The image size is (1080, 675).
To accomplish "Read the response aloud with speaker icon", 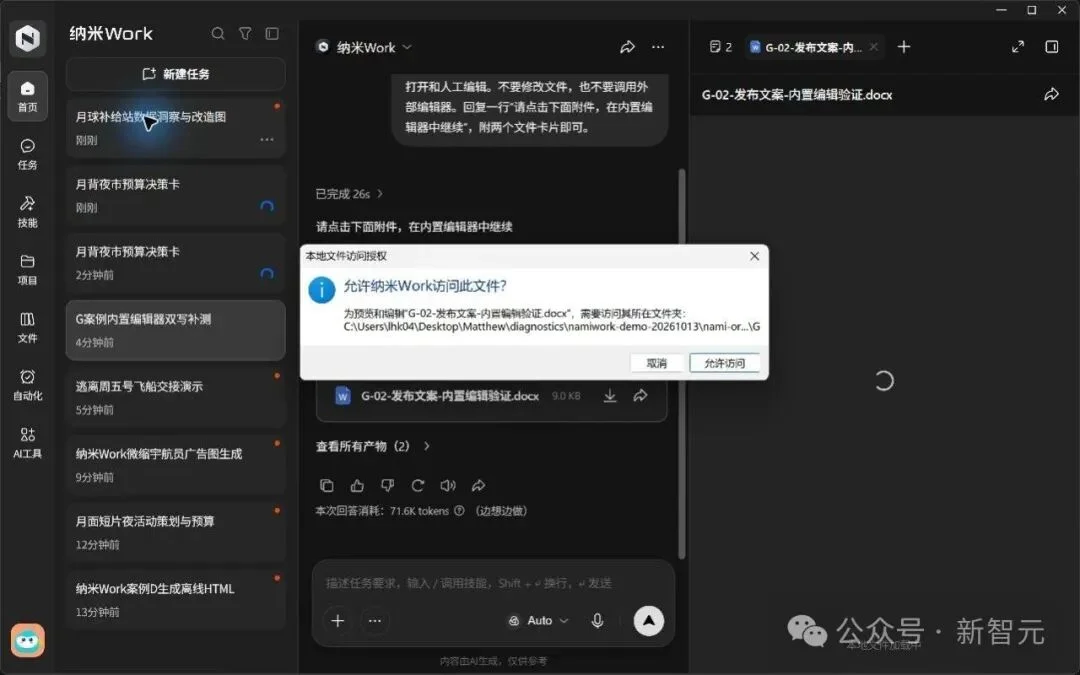I will tap(448, 486).
